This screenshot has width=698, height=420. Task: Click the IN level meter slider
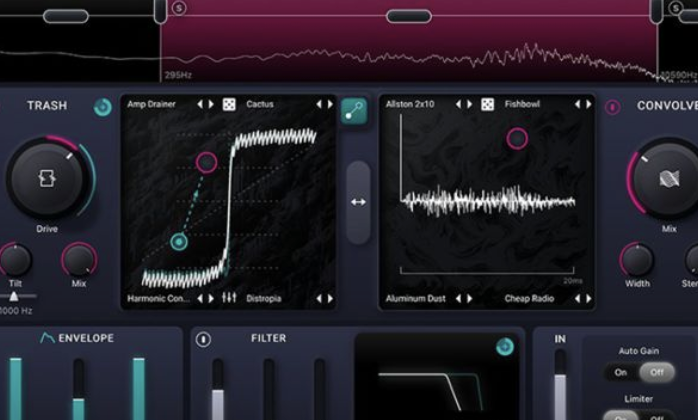pos(560,385)
